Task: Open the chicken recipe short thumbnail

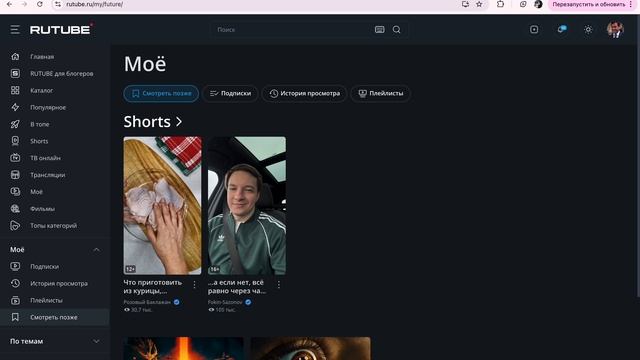Action: pos(162,205)
